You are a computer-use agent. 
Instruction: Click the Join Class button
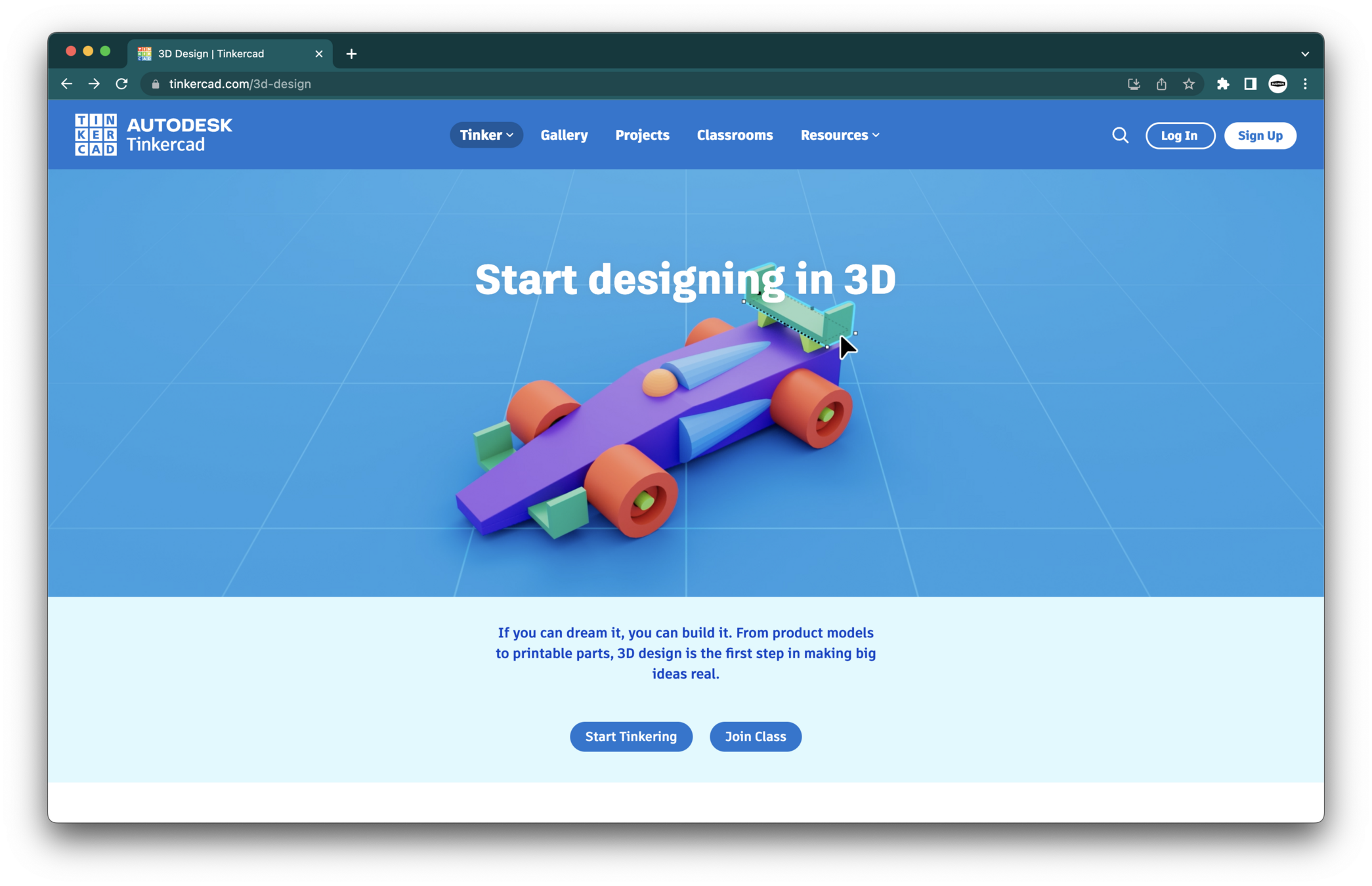[755, 736]
